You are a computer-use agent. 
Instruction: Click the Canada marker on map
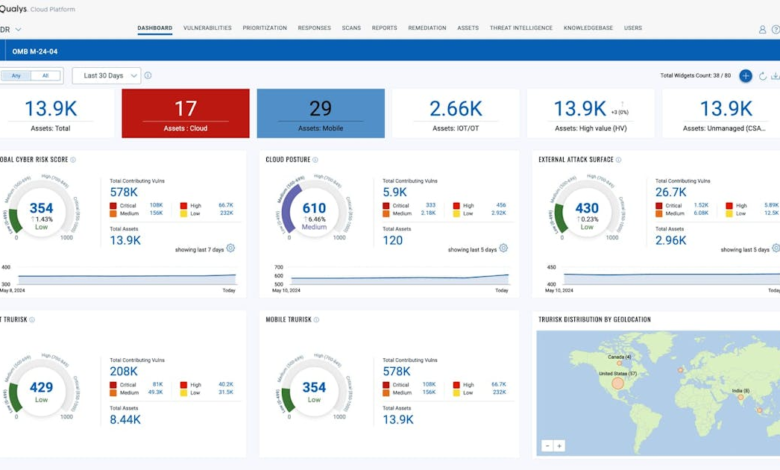(619, 363)
